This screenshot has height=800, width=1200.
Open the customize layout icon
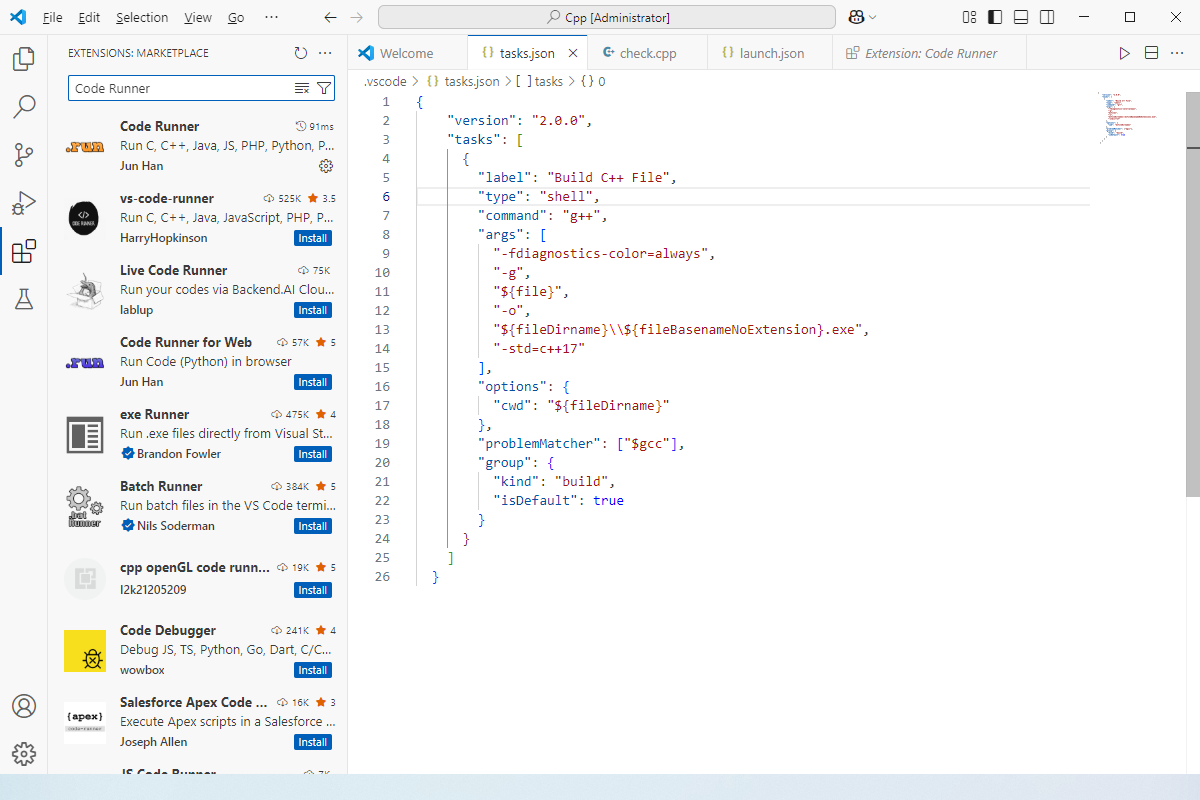coord(969,17)
